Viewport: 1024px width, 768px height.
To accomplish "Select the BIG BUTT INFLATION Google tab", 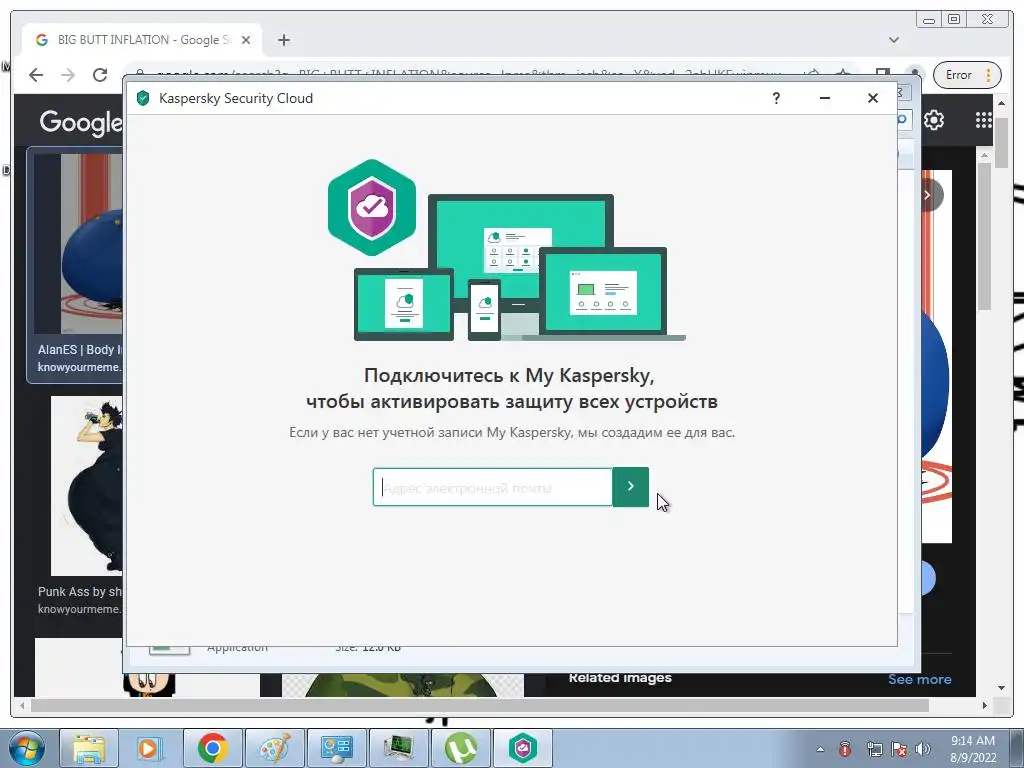I will tap(142, 40).
